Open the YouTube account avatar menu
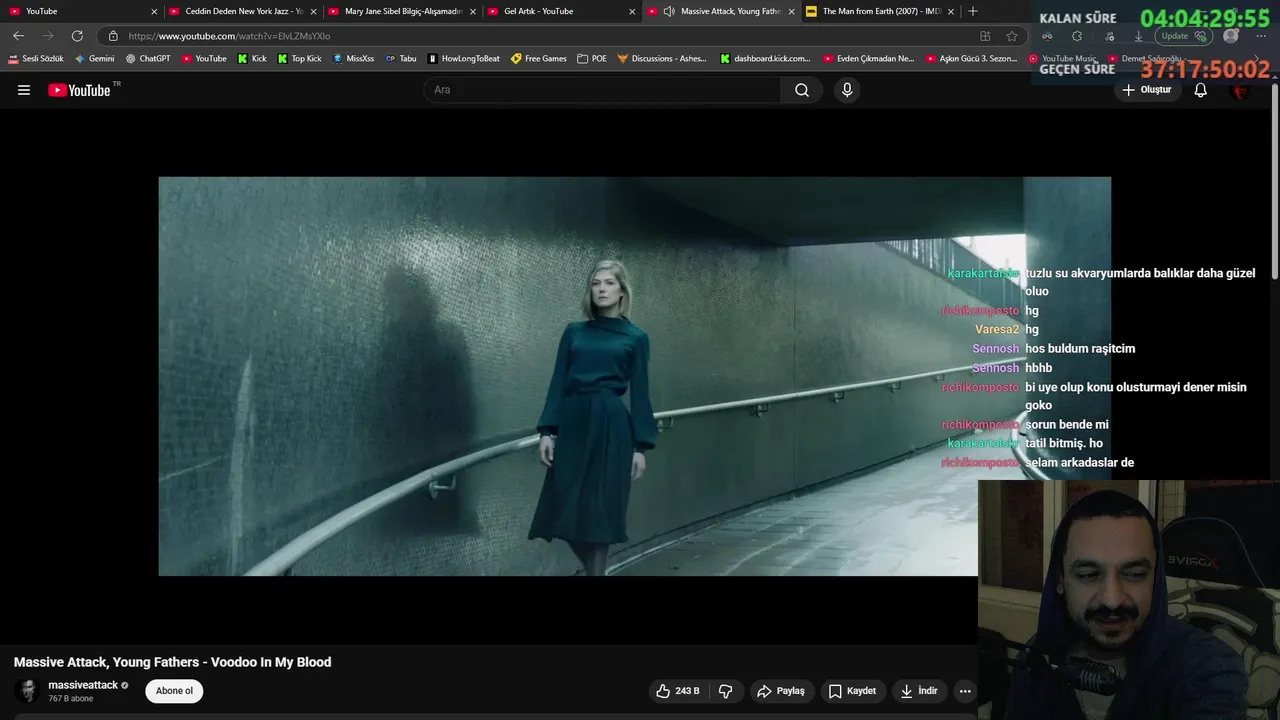The width and height of the screenshot is (1280, 720). coord(1241,90)
